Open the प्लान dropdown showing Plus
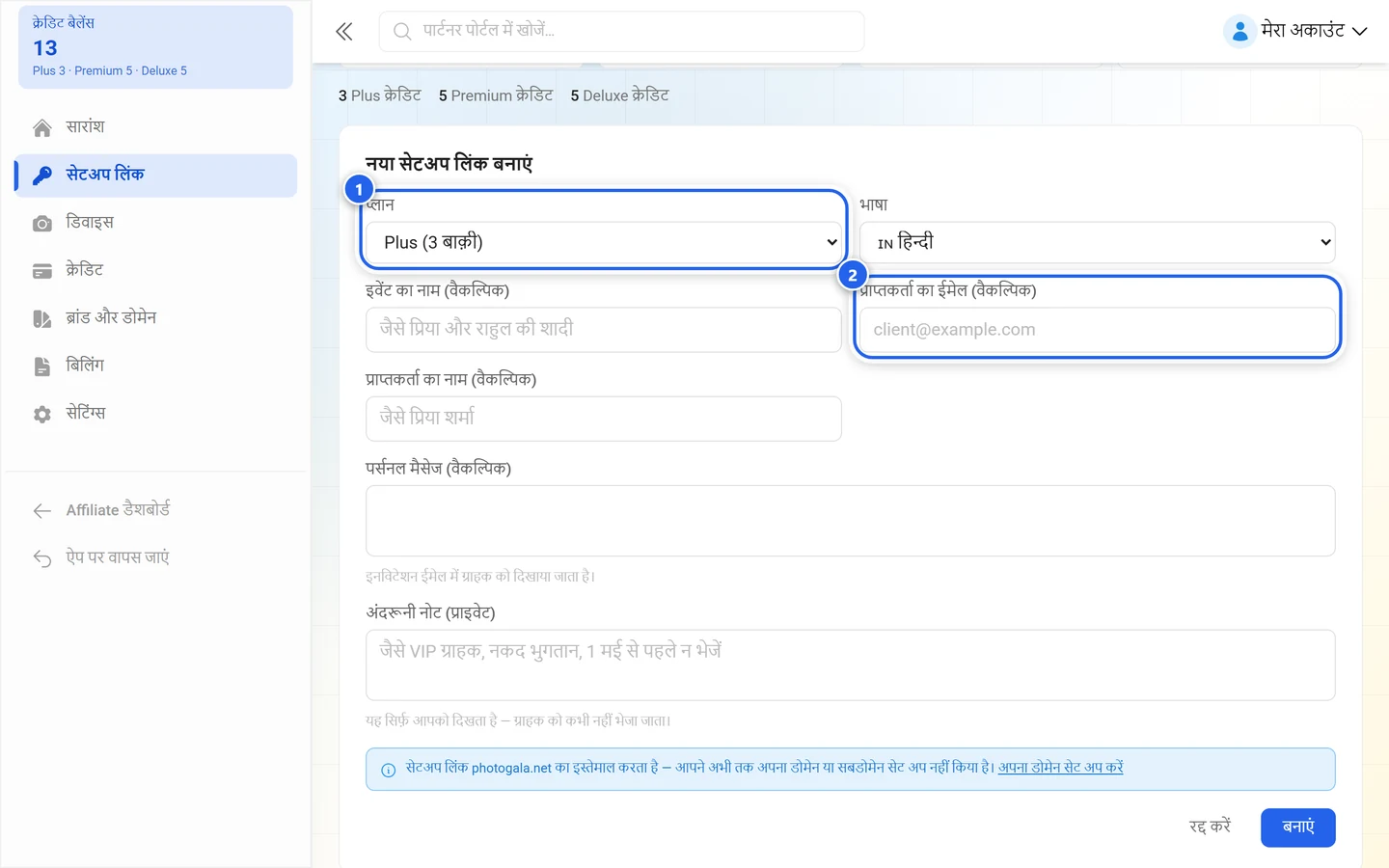This screenshot has width=1389, height=868. 604,242
